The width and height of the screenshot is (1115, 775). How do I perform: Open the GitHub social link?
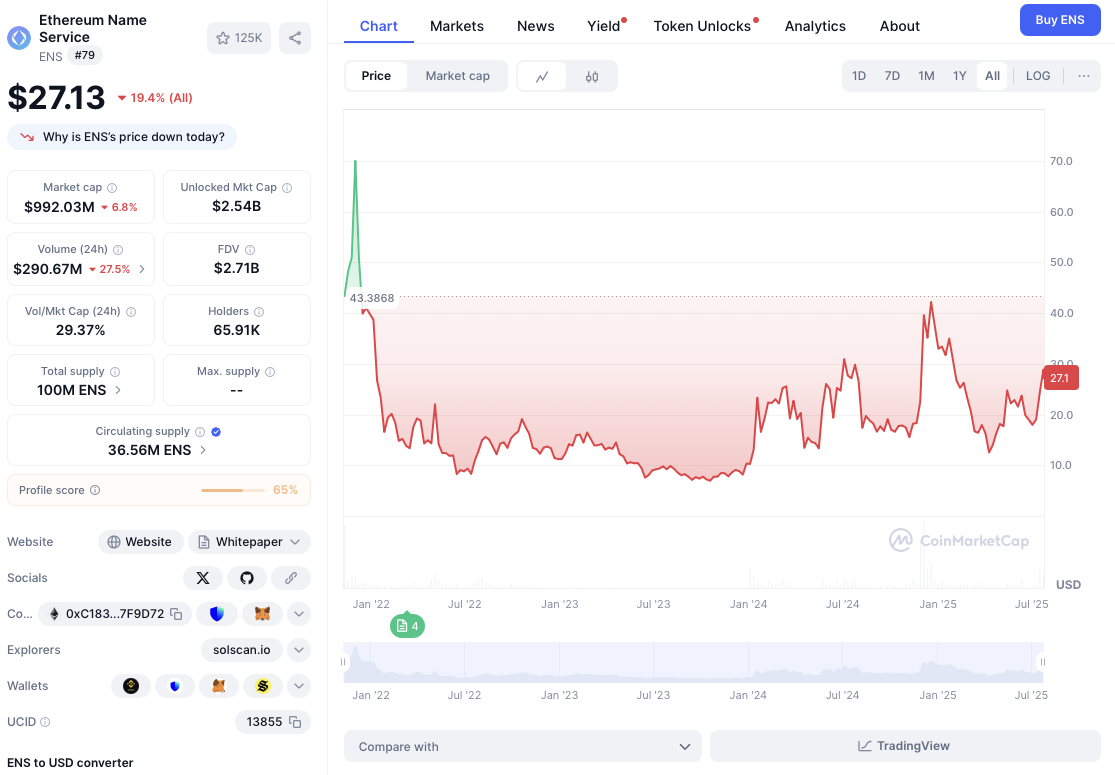click(247, 578)
